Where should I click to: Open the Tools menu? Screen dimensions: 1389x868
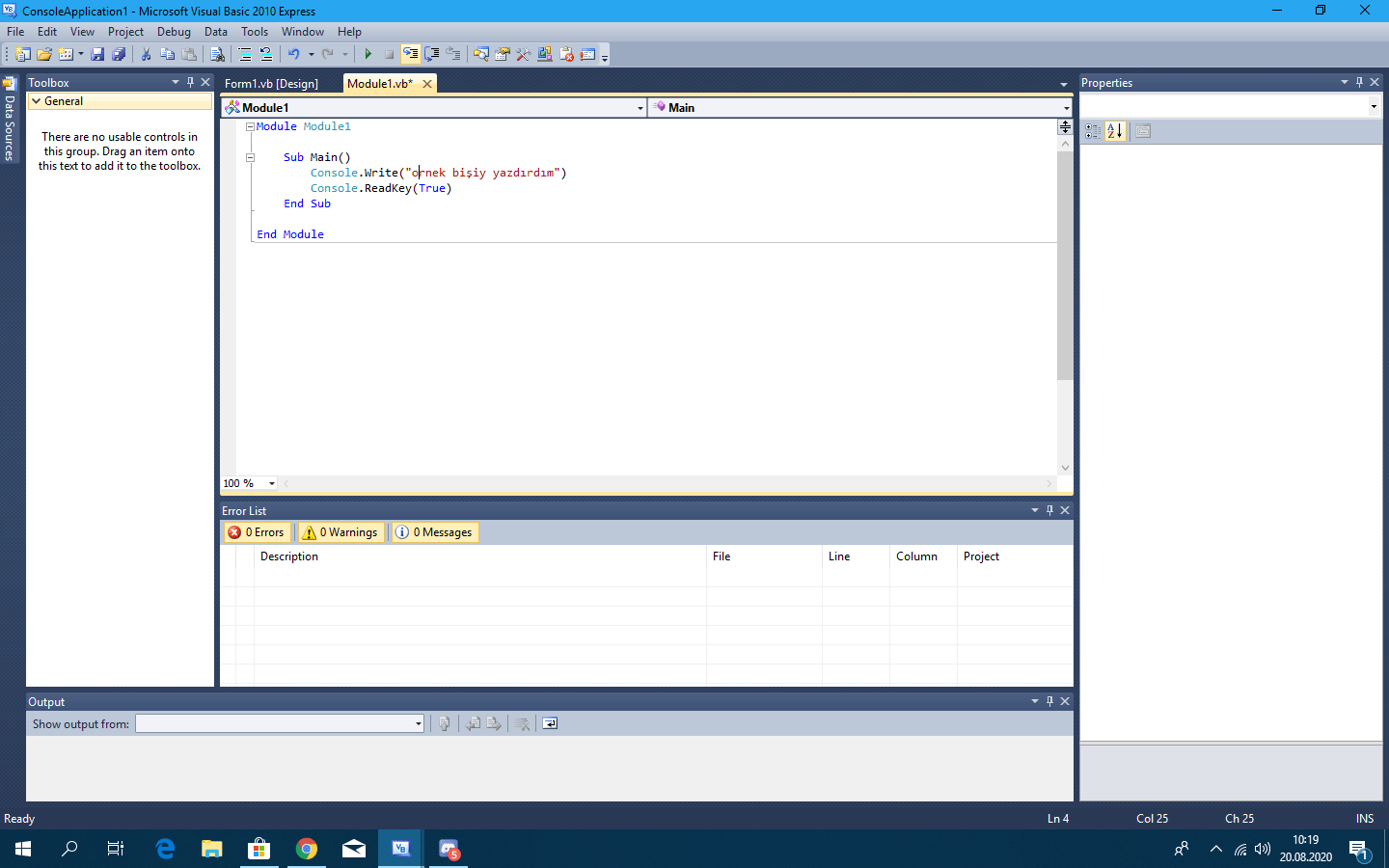click(255, 32)
